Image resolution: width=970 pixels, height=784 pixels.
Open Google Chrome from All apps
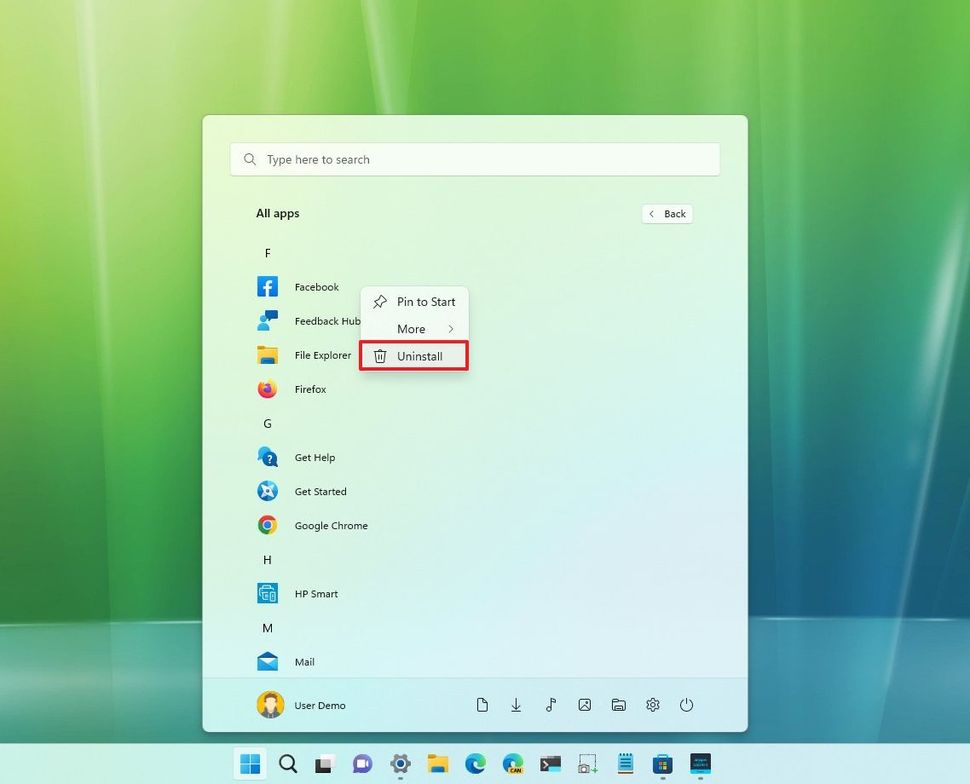[x=330, y=525]
